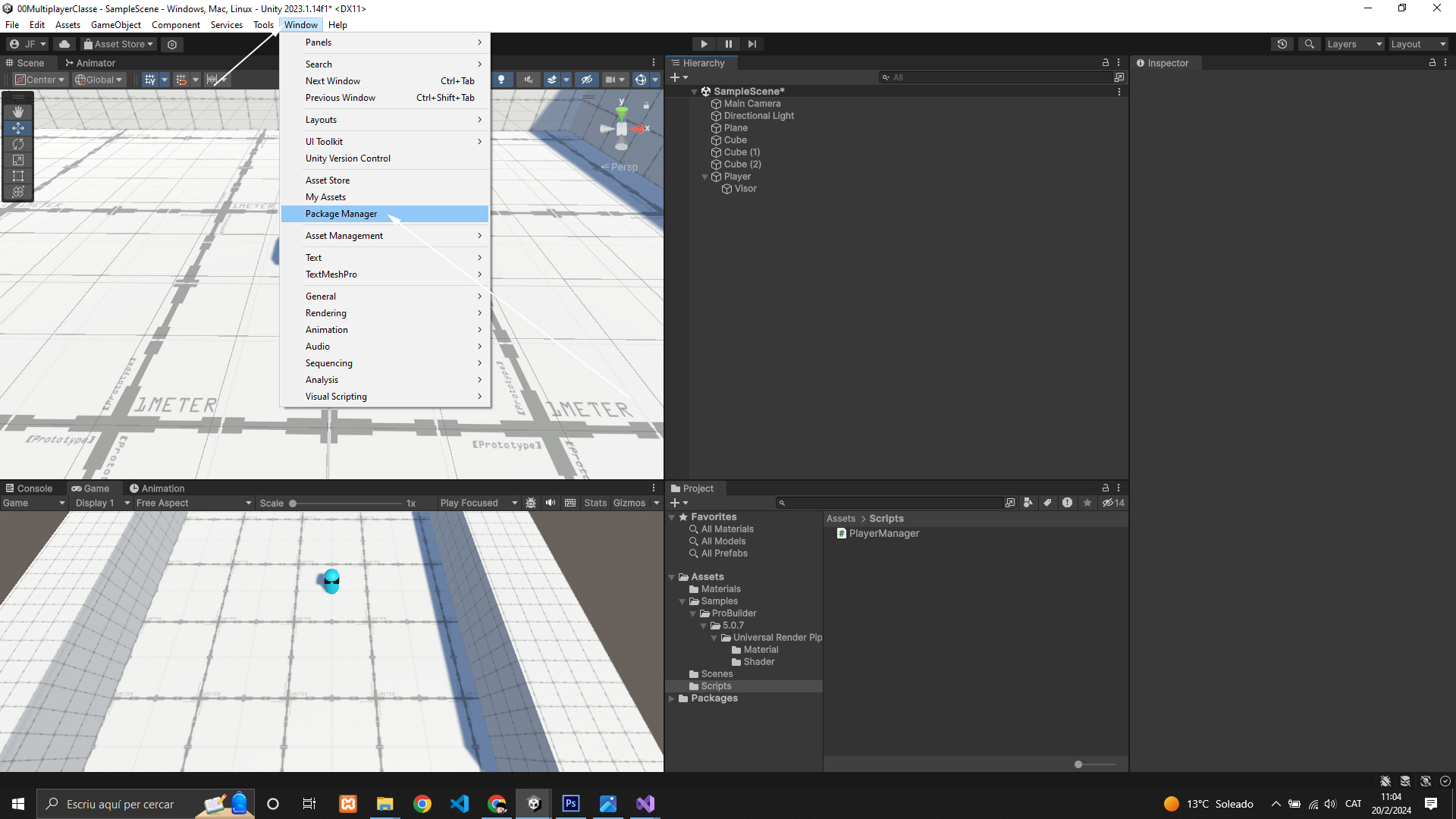The height and width of the screenshot is (819, 1456).
Task: Click the Pause button
Action: (728, 44)
